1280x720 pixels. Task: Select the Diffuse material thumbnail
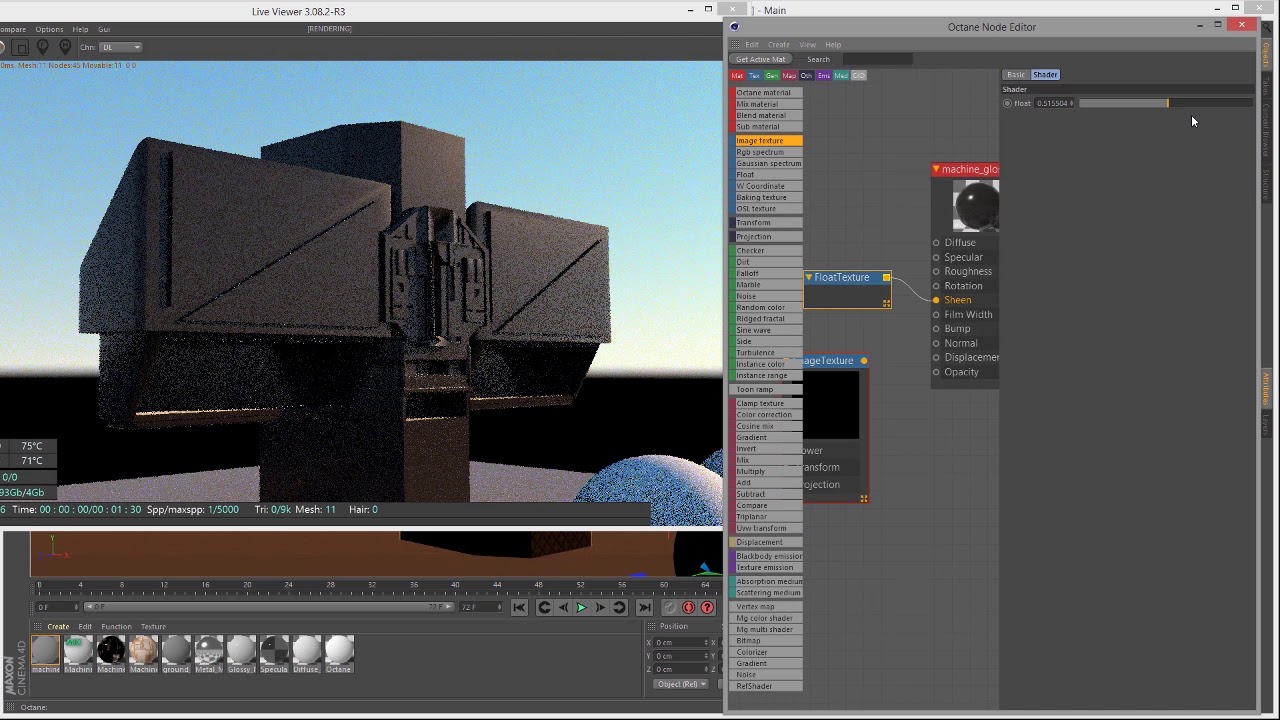(306, 651)
